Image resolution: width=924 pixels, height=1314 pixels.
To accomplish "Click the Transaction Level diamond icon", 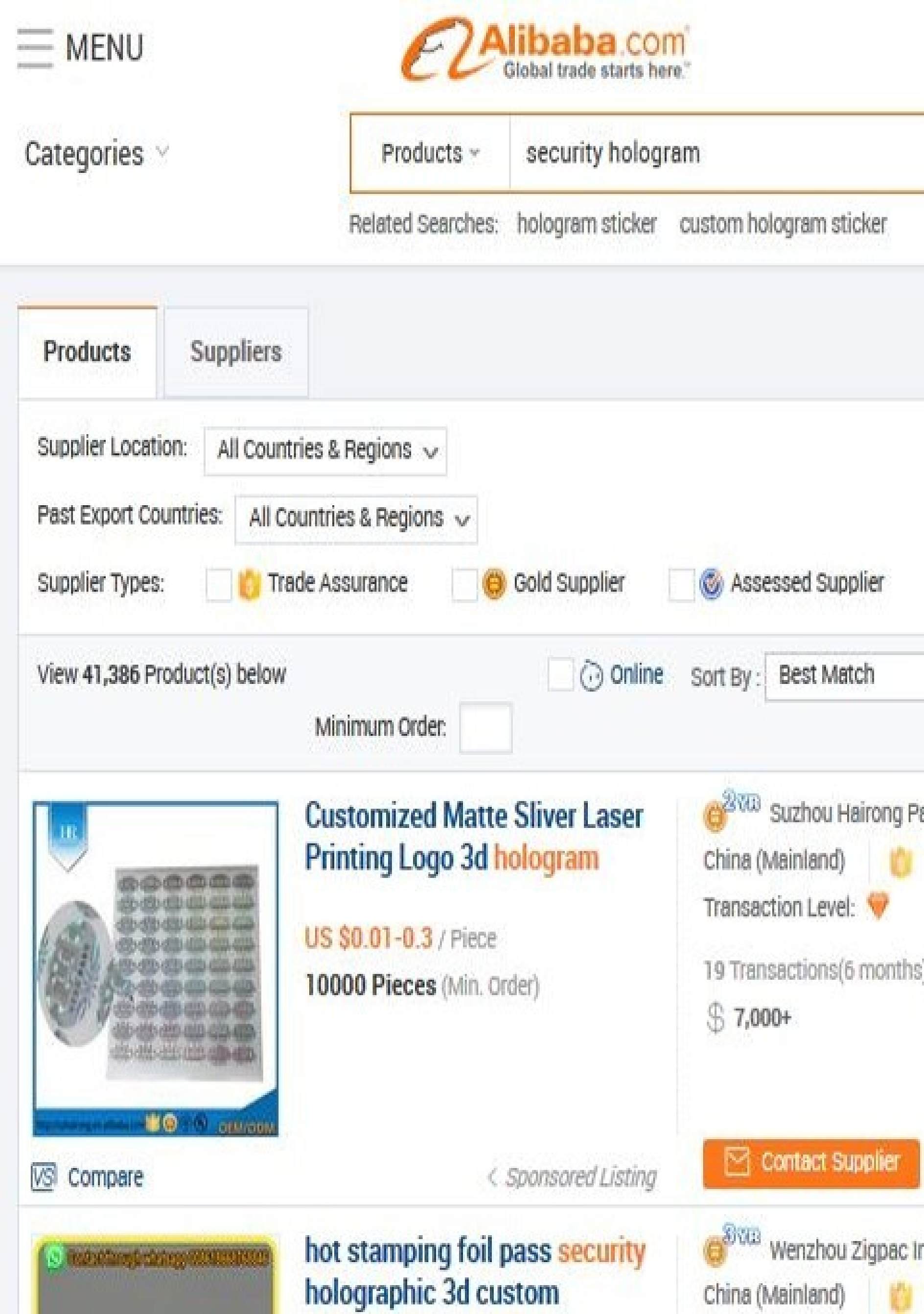I will click(x=878, y=907).
